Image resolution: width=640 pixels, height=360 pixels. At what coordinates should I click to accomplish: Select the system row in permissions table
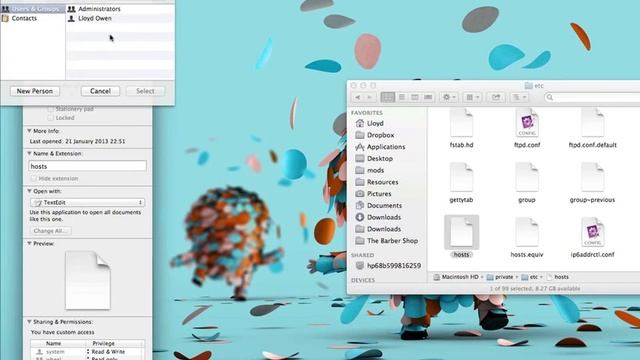tap(87, 351)
